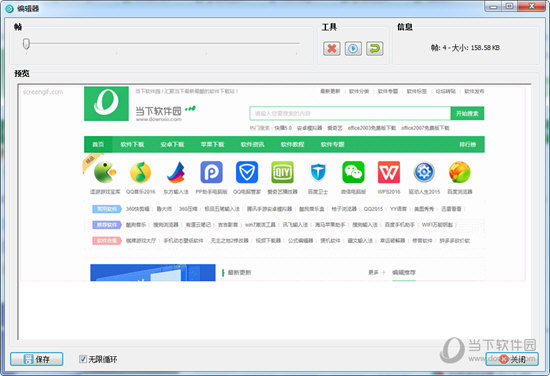Screen dimensions: 550x376
Task: Maximize the editor window
Action: [x=509, y=6]
